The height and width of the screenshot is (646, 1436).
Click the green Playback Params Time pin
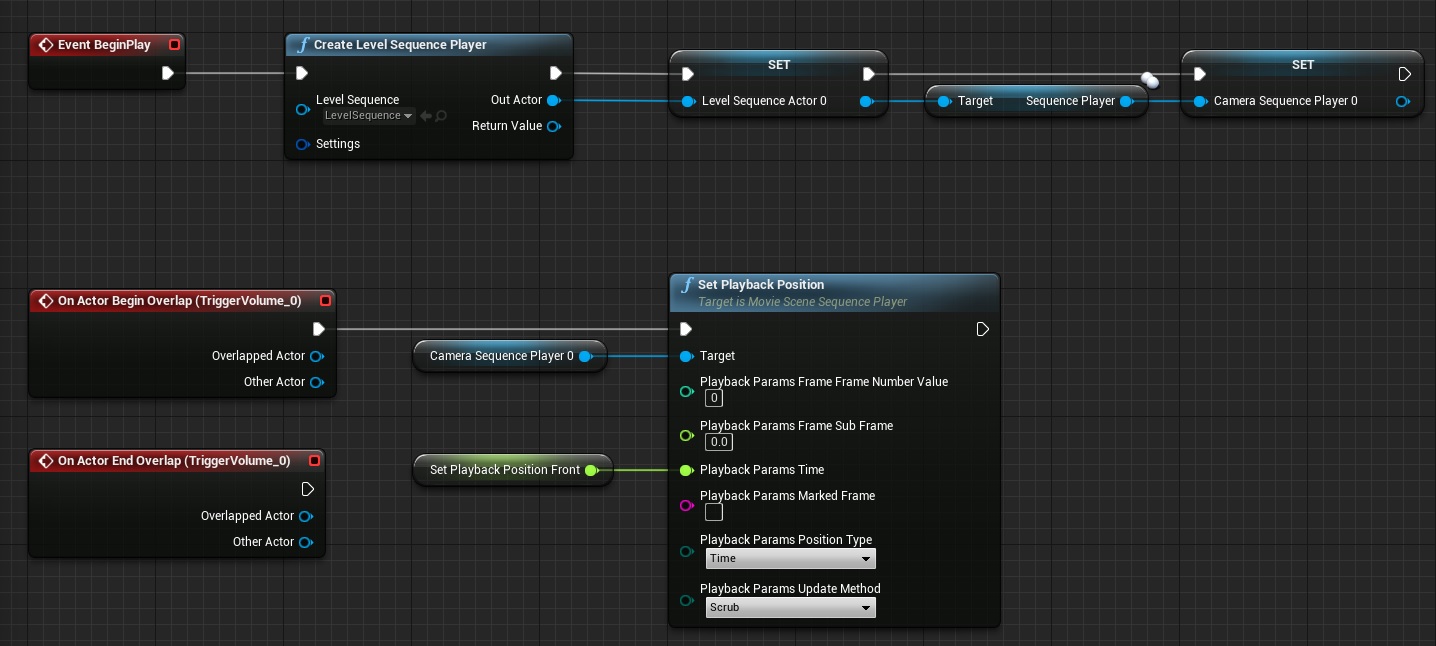[686, 470]
